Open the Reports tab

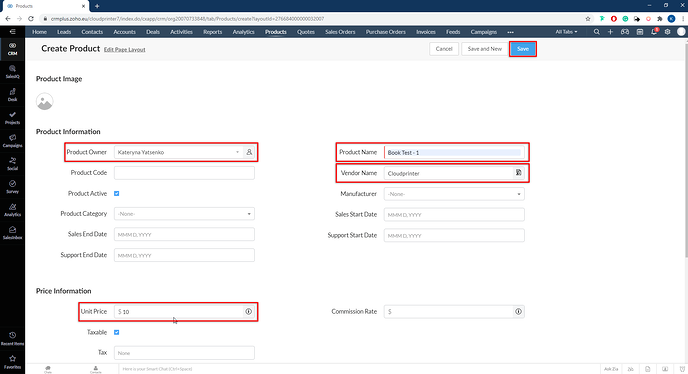click(212, 32)
